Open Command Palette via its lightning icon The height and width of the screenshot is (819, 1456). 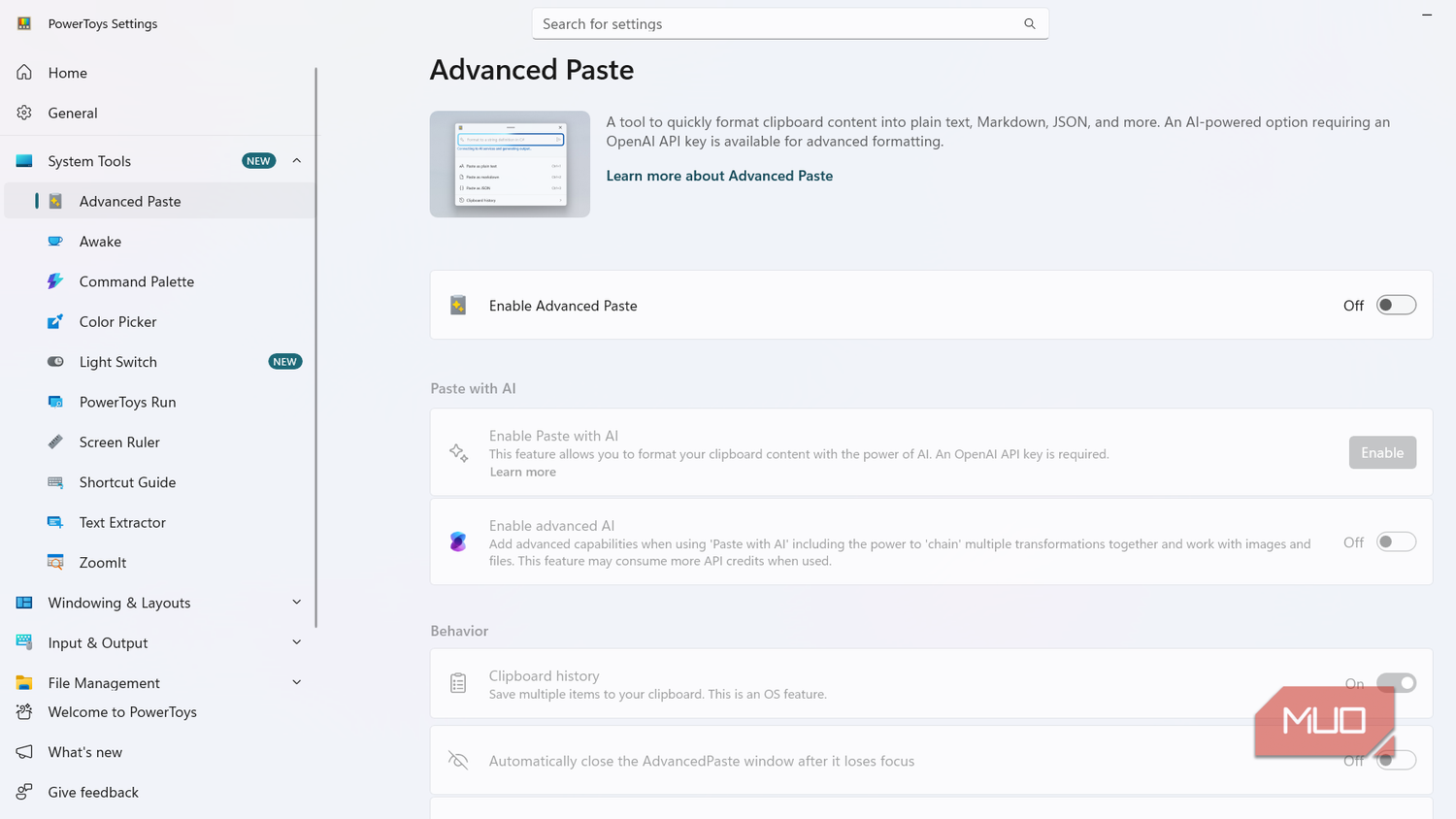coord(55,281)
